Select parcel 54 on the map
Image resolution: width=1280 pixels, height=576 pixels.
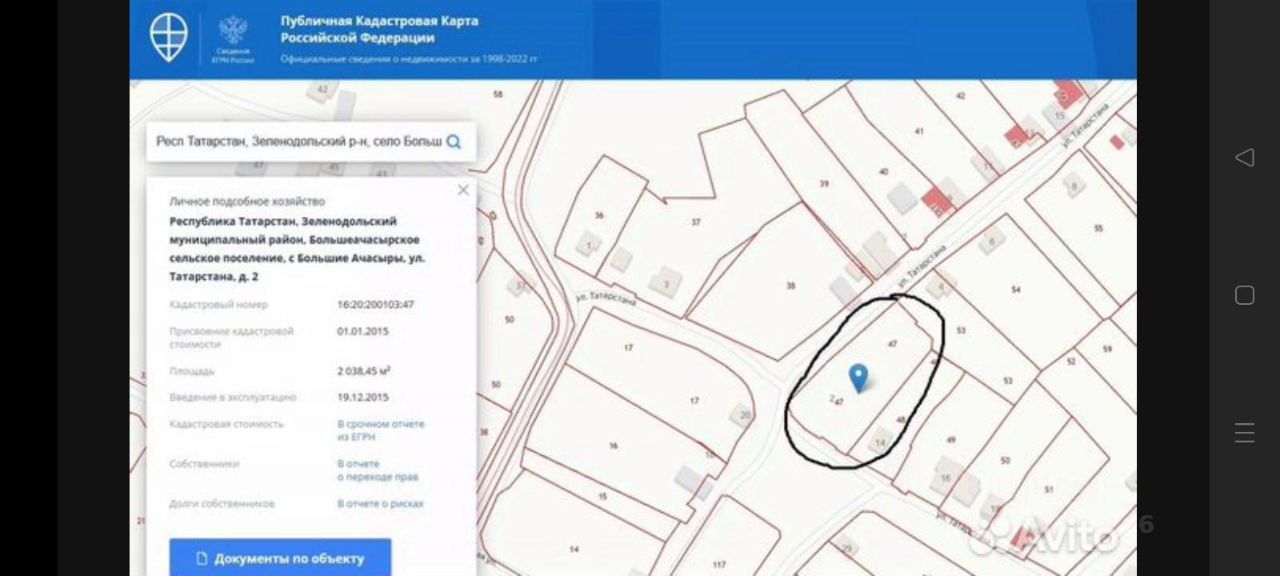pyautogui.click(x=1016, y=289)
